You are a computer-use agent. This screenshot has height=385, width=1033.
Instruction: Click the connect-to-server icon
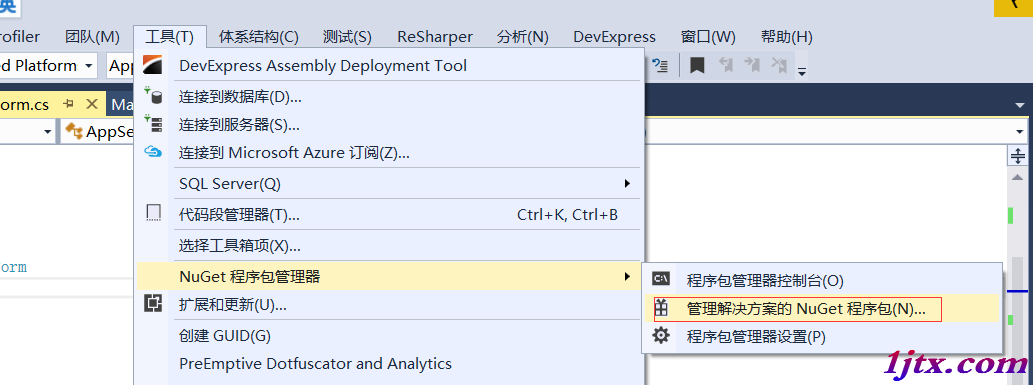153,123
